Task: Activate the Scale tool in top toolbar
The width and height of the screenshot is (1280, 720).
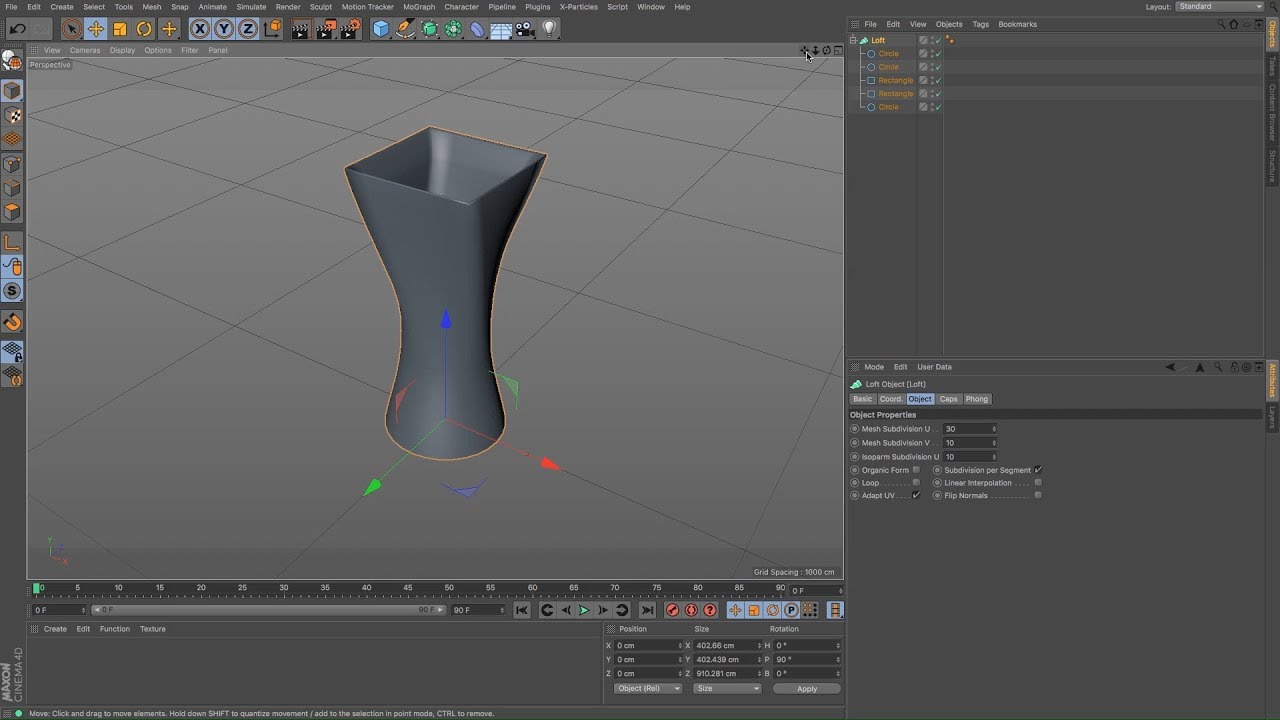Action: (x=120, y=29)
